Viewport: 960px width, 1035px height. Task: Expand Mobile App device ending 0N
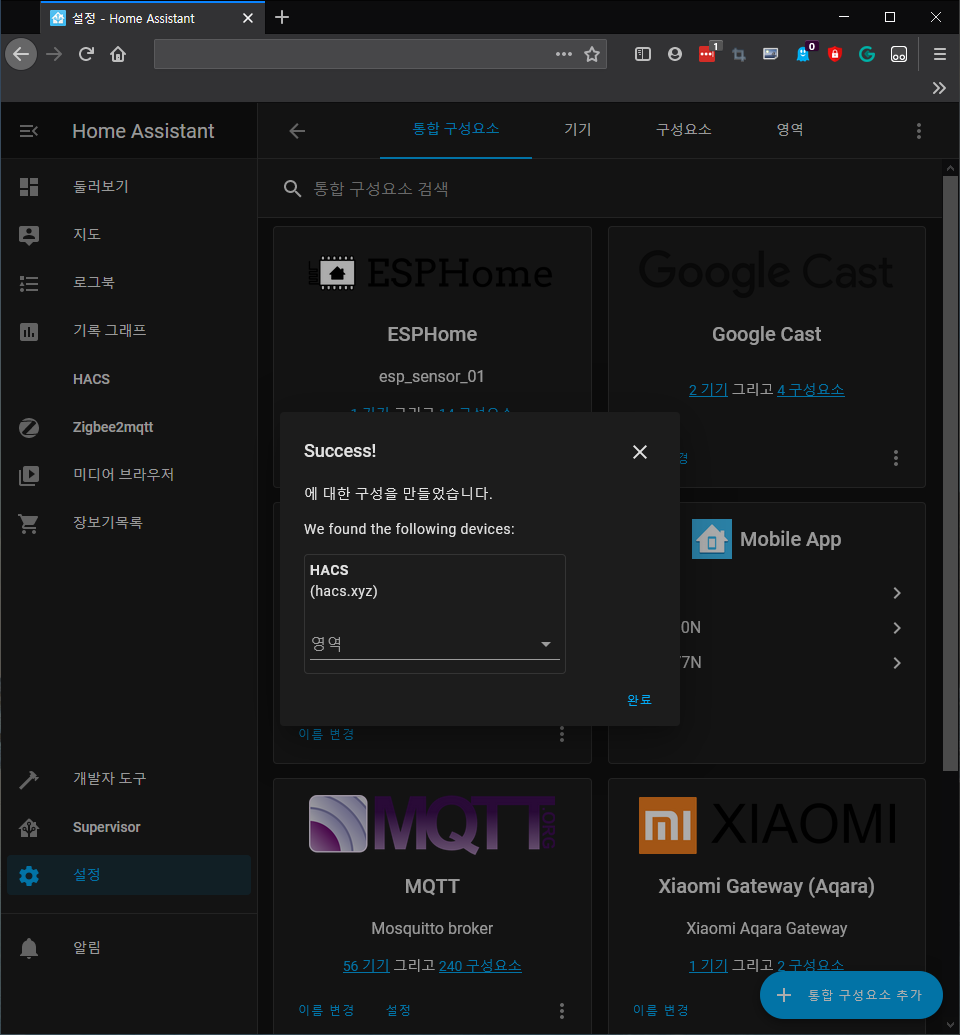pos(897,628)
